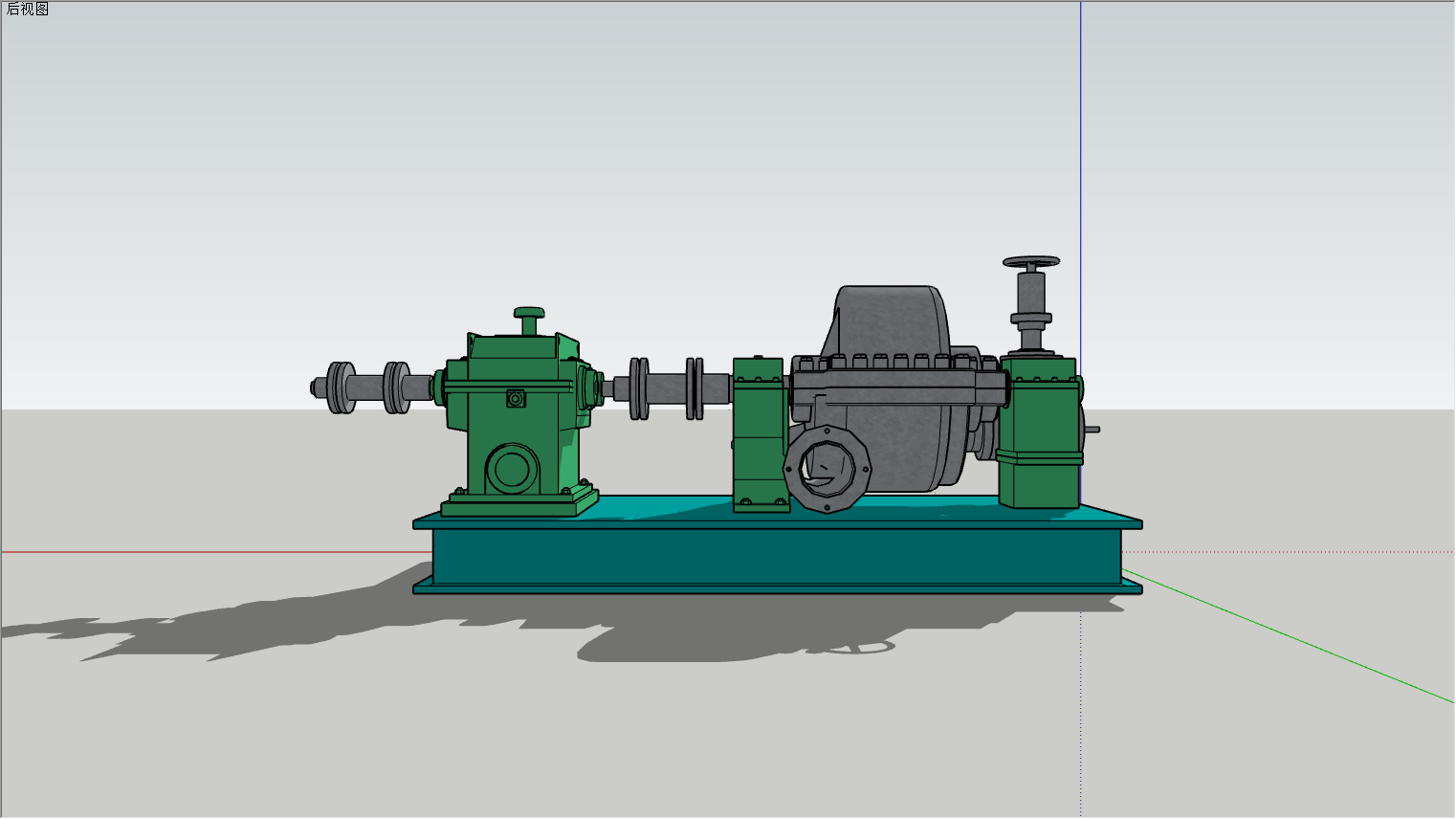Click the polygonal pump inlet flange

click(827, 469)
